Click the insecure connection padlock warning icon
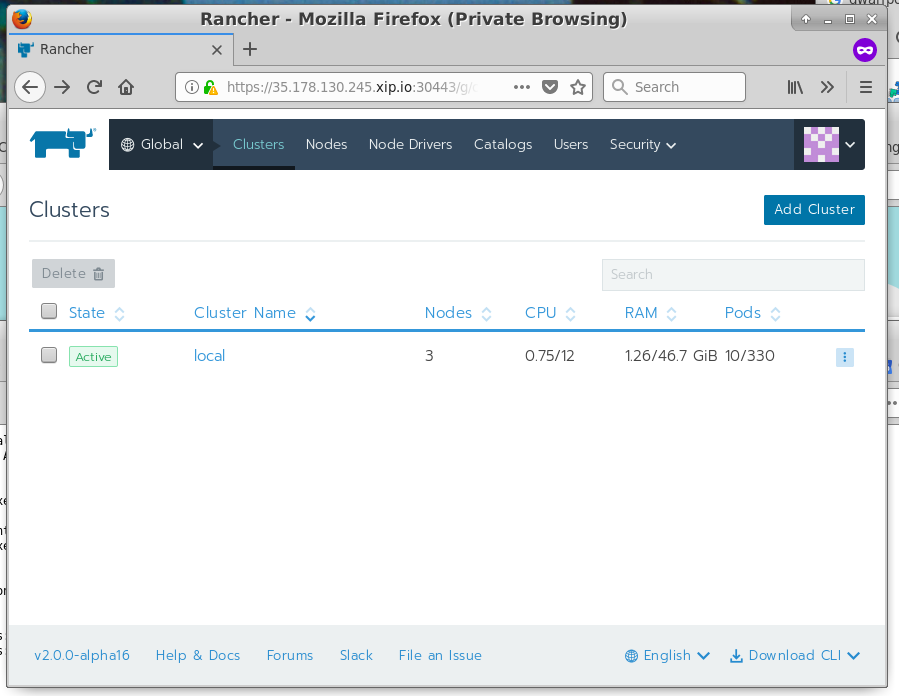The image size is (899, 696). pos(210,87)
